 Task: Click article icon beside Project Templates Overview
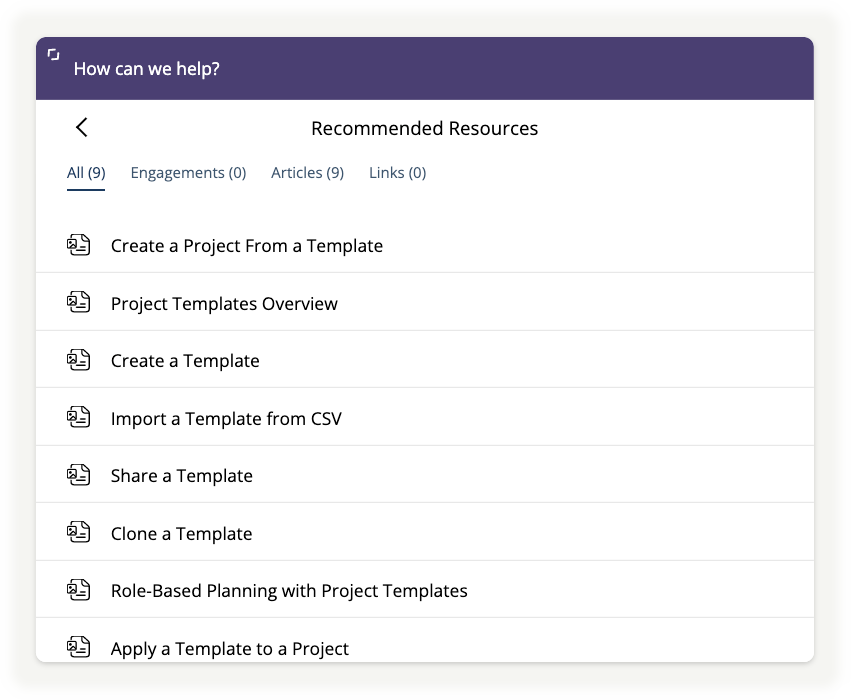pos(79,302)
